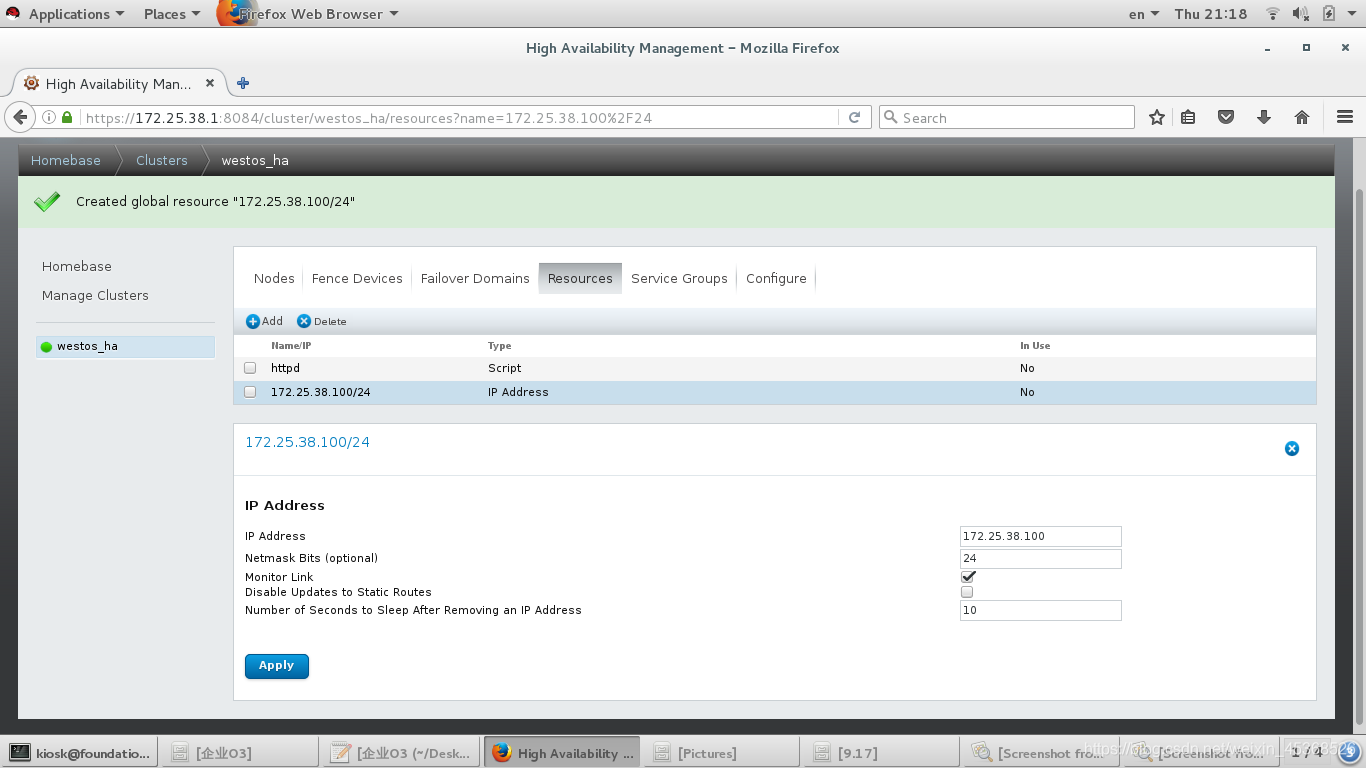Click the IP Address input field

coord(1040,536)
